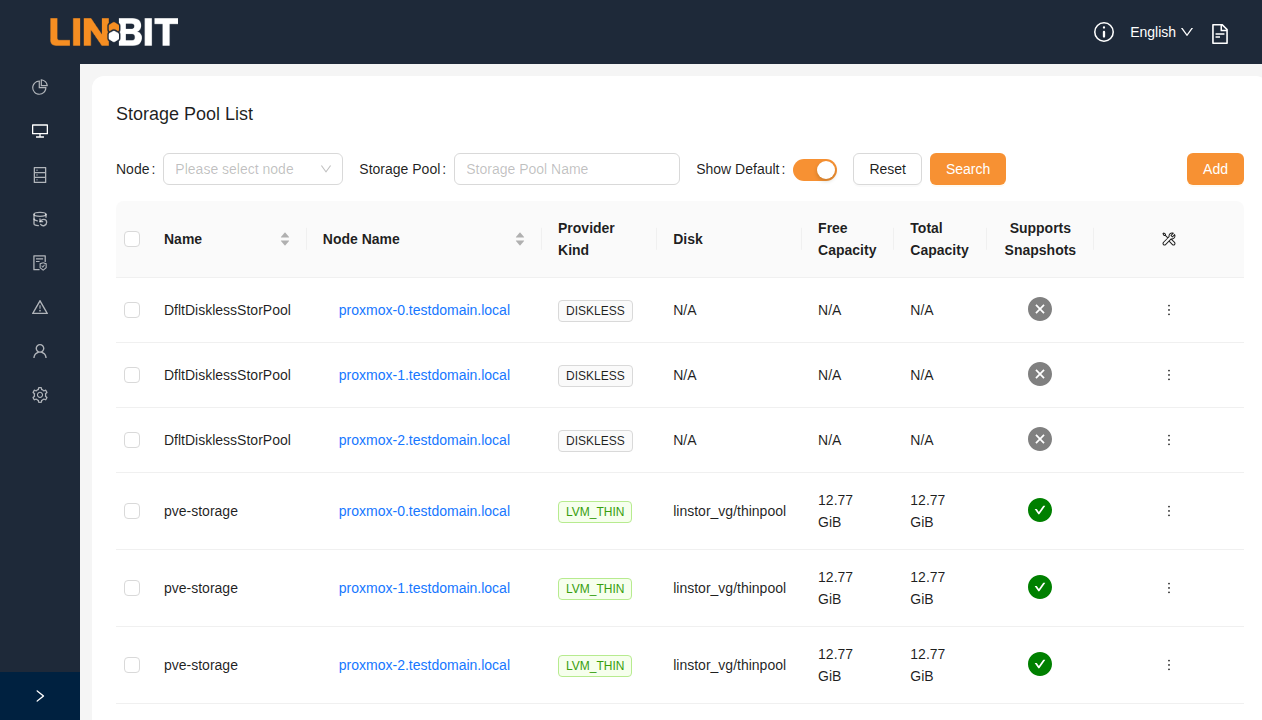Click LVM_THIN tag in proxmox-0 row
The width and height of the screenshot is (1262, 720).
[595, 512]
